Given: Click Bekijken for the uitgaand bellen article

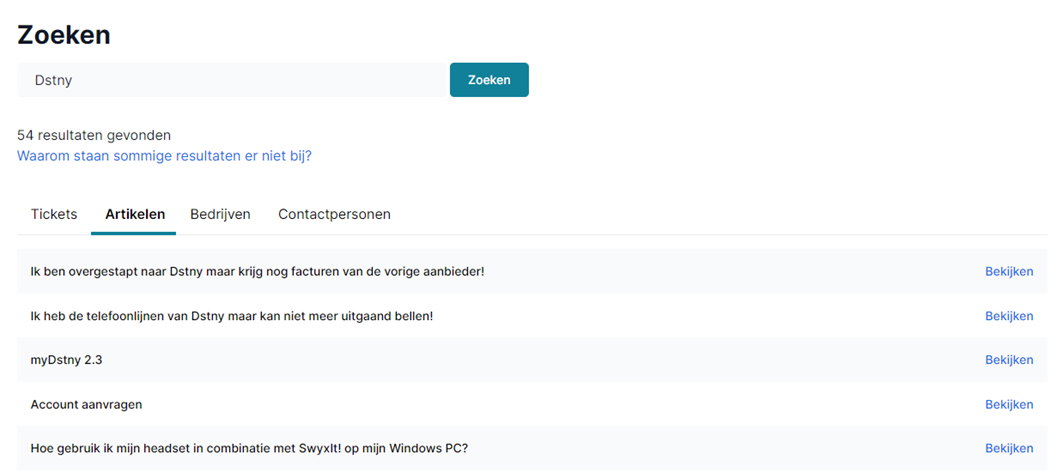Looking at the screenshot, I should [1009, 316].
